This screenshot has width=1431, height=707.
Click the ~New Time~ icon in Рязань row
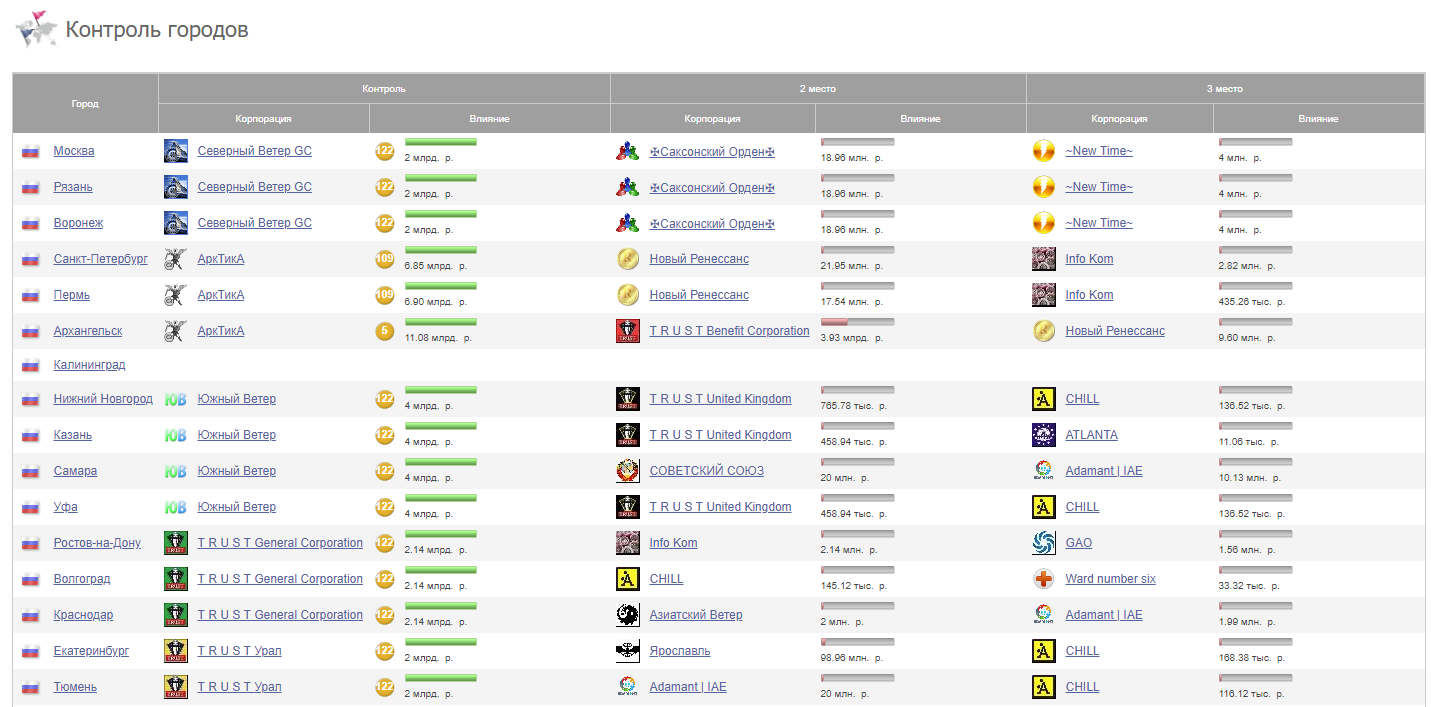pos(1043,187)
